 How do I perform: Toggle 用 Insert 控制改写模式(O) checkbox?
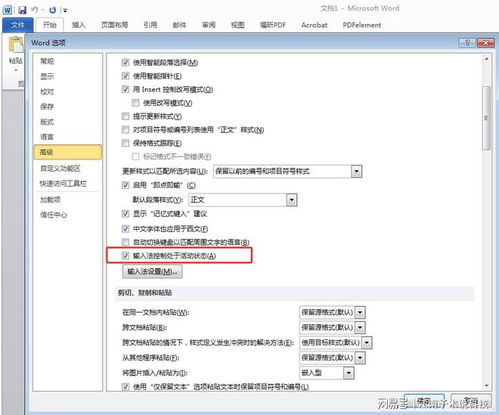tap(125, 89)
